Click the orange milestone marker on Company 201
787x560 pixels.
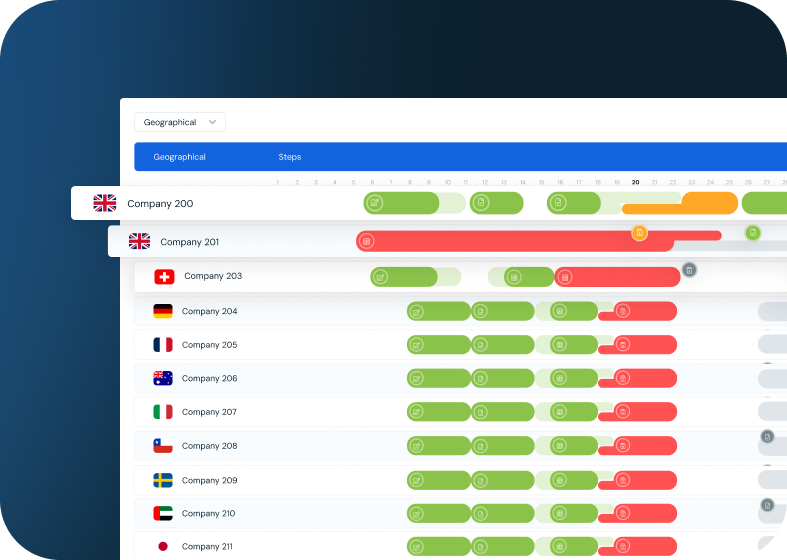(639, 233)
